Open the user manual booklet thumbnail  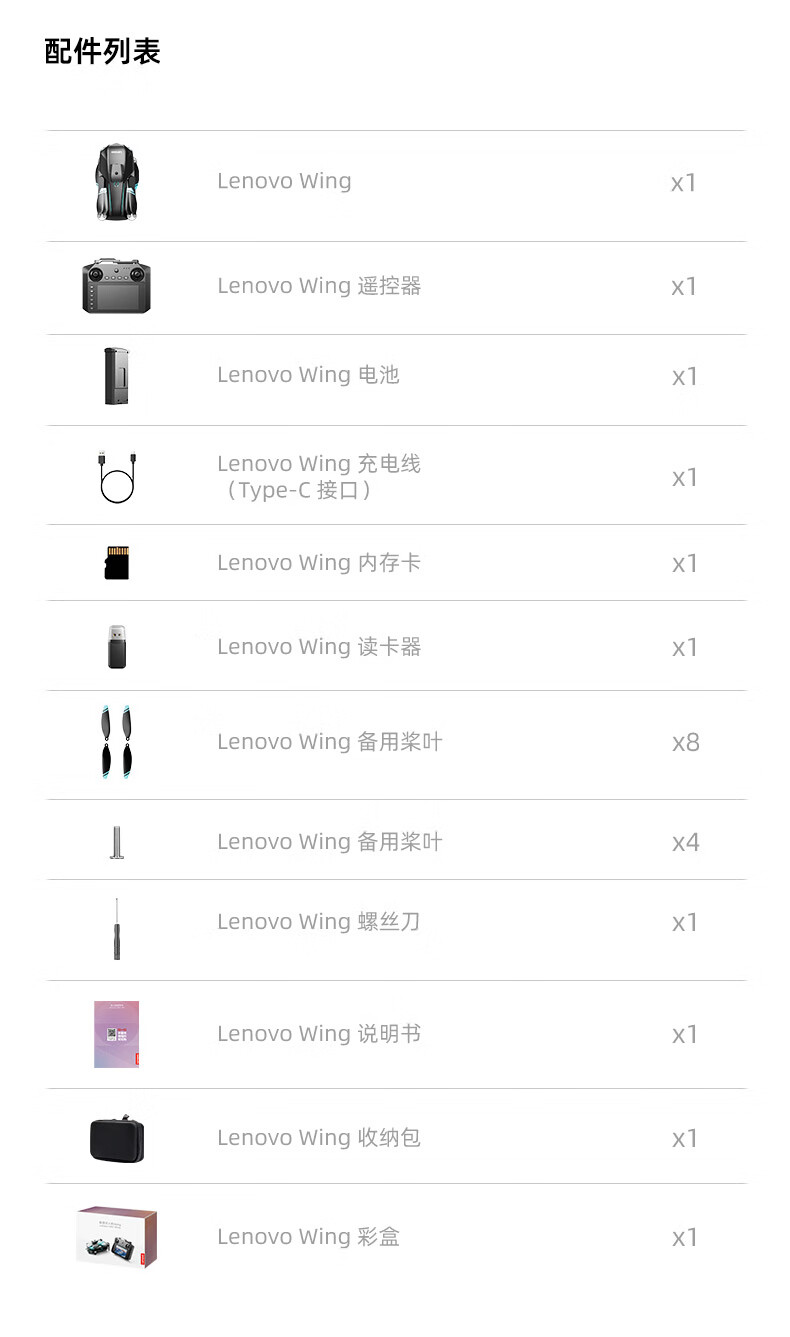117,1034
